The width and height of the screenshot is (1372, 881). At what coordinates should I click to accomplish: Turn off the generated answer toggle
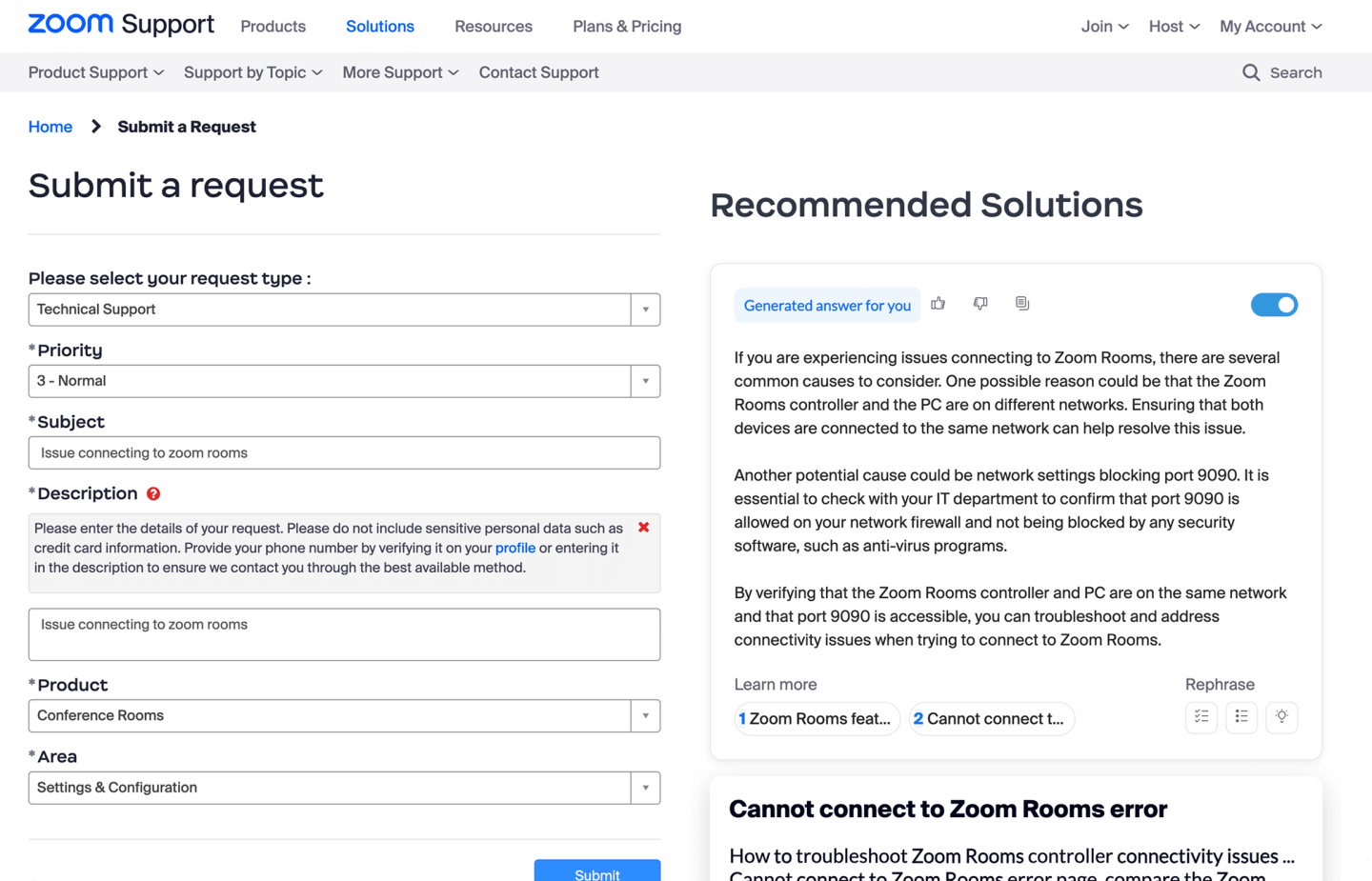point(1274,305)
